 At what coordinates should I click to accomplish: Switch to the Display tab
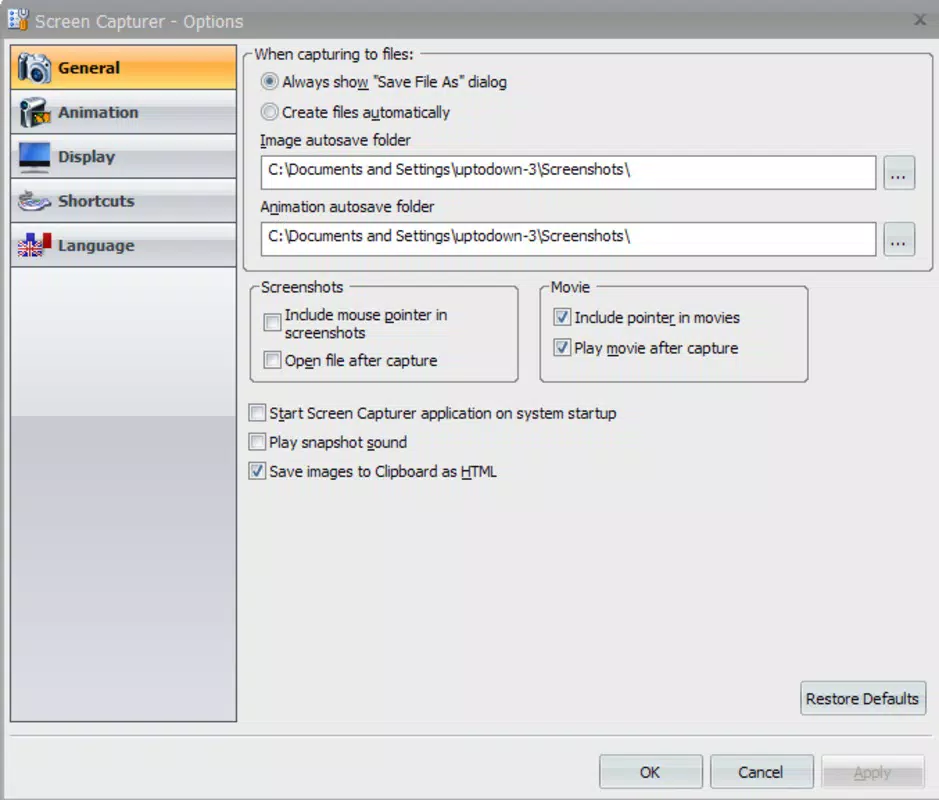(123, 156)
